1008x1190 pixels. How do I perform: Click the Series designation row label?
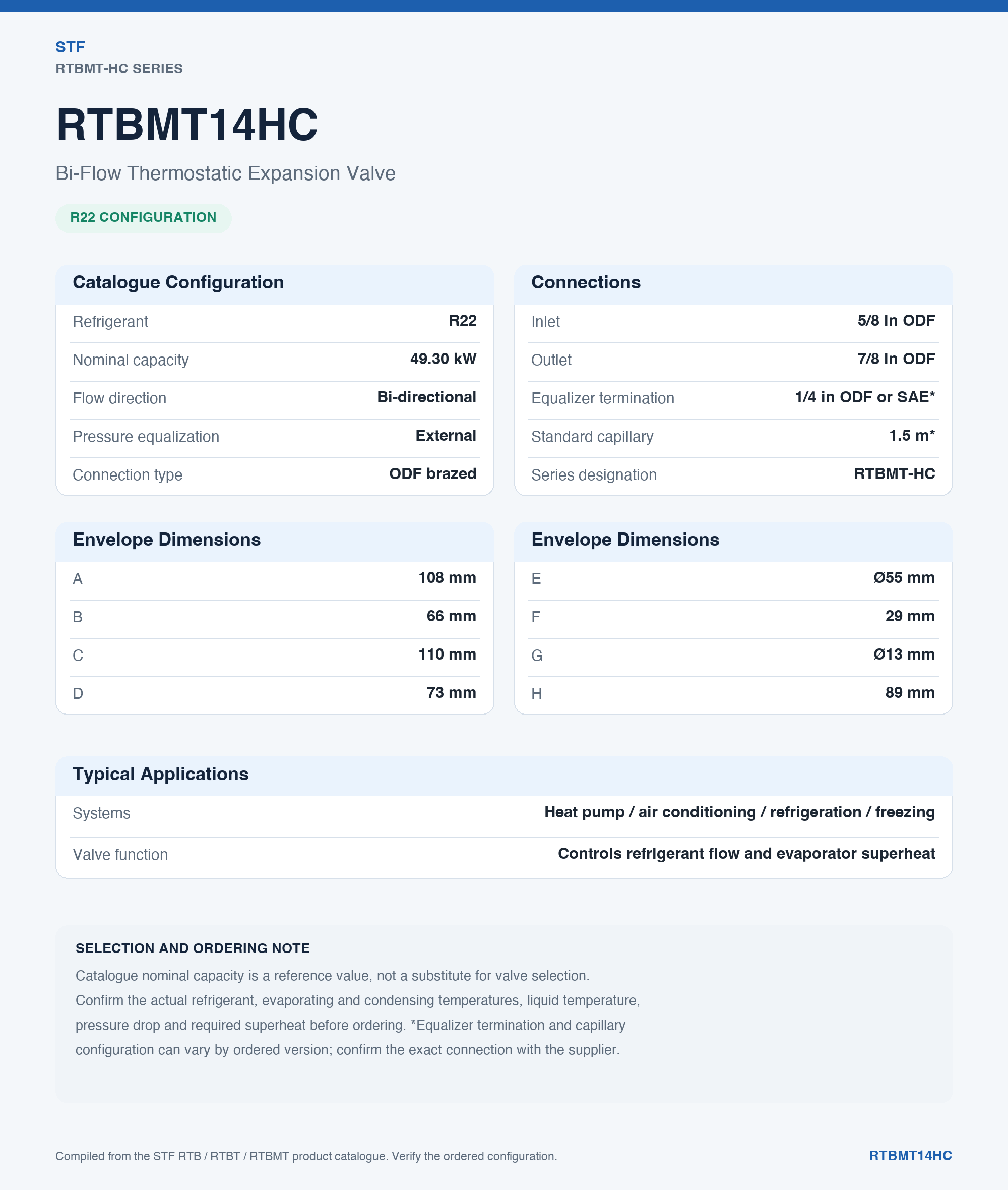click(594, 475)
